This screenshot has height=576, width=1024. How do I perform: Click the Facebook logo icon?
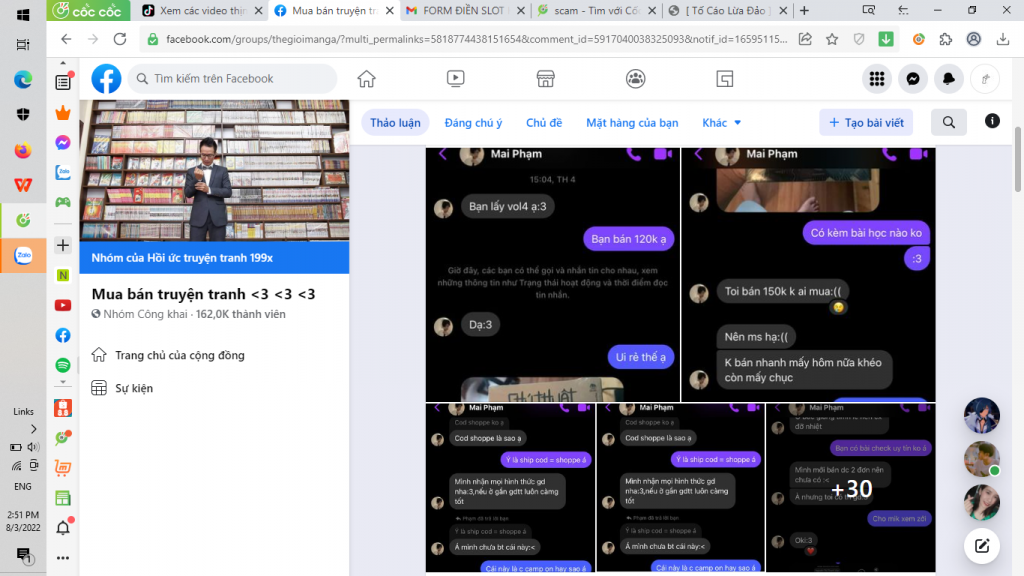106,79
